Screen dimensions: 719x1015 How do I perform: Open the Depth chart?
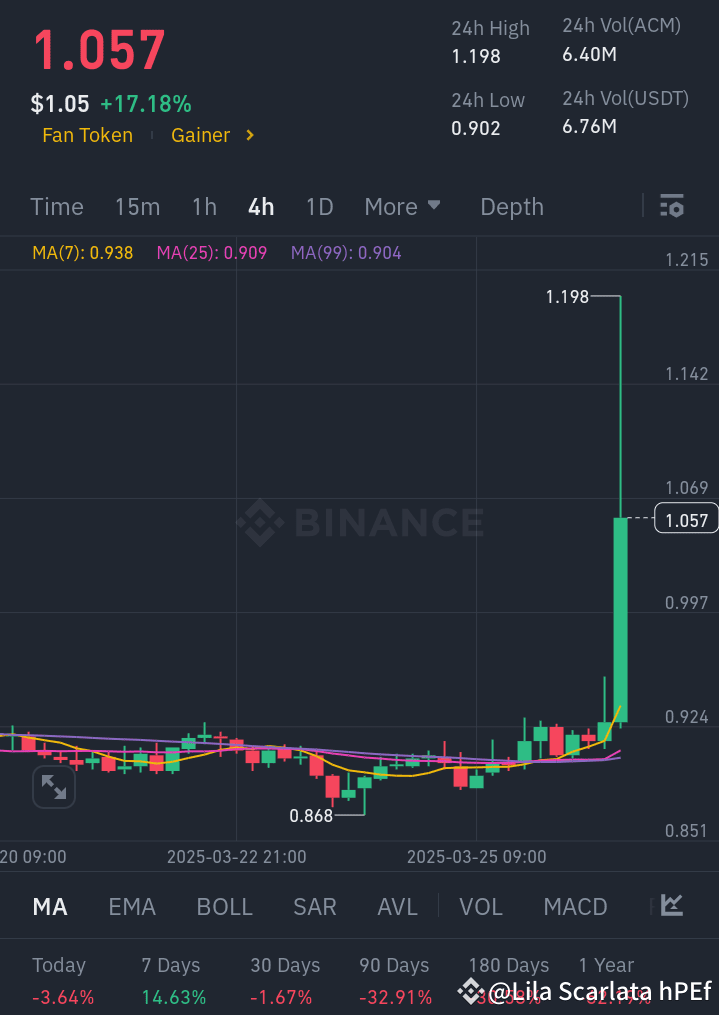[x=512, y=207]
